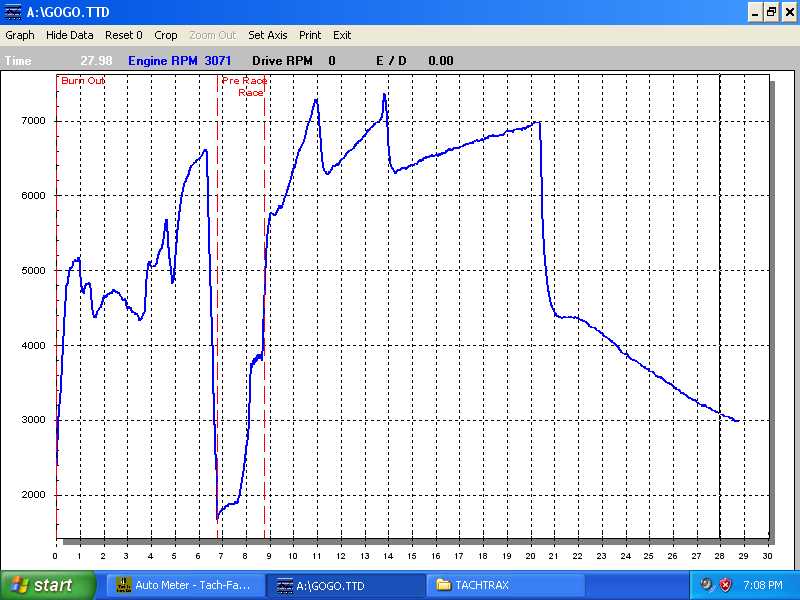This screenshot has width=800, height=600.
Task: Click the Auto Meter taskbar icon
Action: pyautogui.click(x=124, y=585)
